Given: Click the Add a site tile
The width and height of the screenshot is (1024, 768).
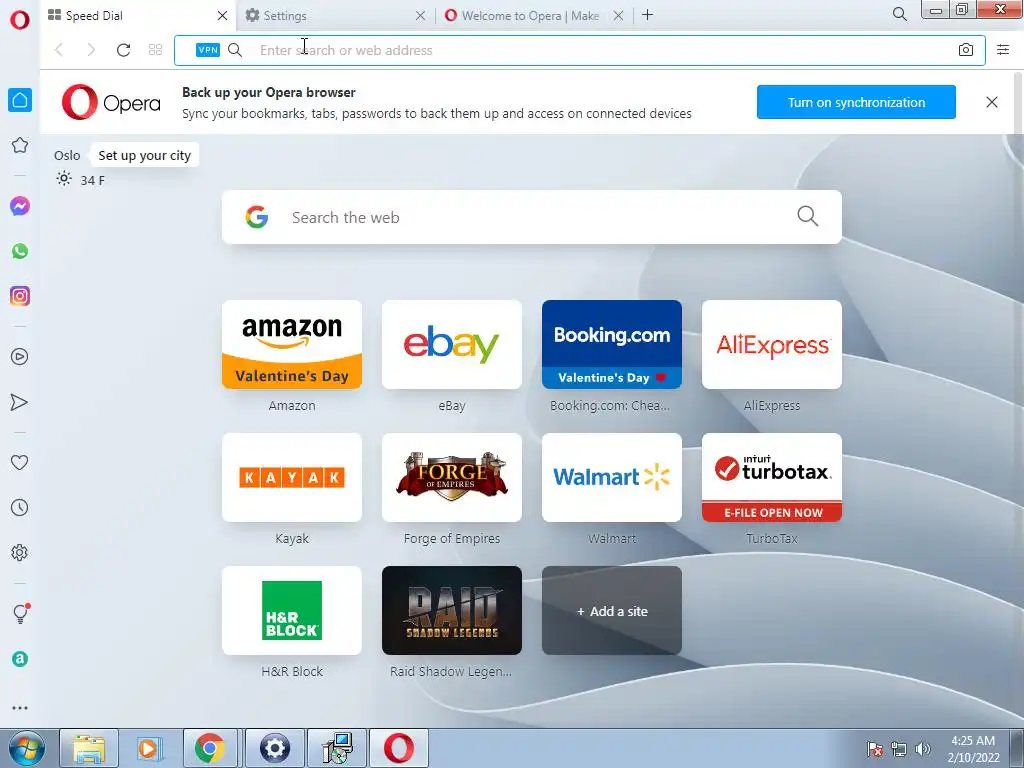Looking at the screenshot, I should coord(612,611).
